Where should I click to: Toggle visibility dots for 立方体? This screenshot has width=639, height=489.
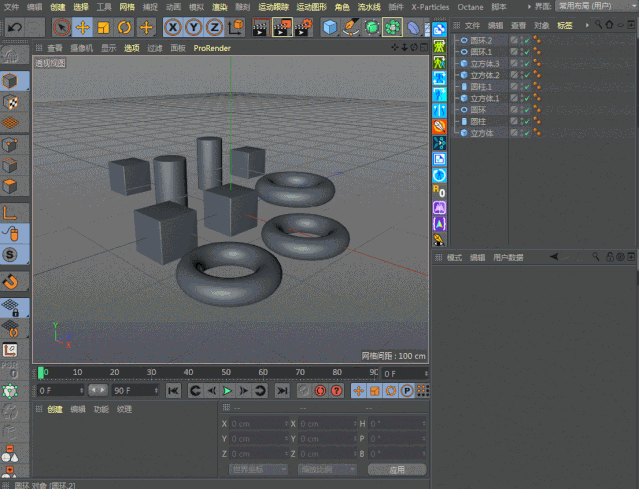pyautogui.click(x=522, y=133)
